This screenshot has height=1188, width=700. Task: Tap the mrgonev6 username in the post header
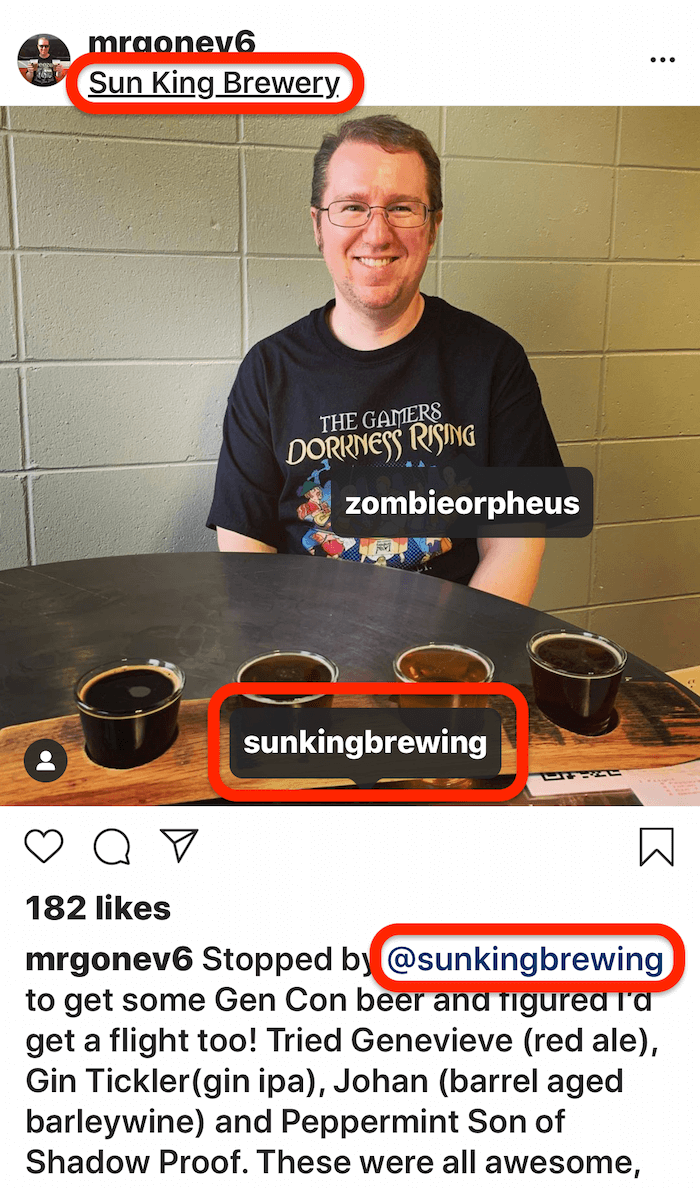coord(172,44)
